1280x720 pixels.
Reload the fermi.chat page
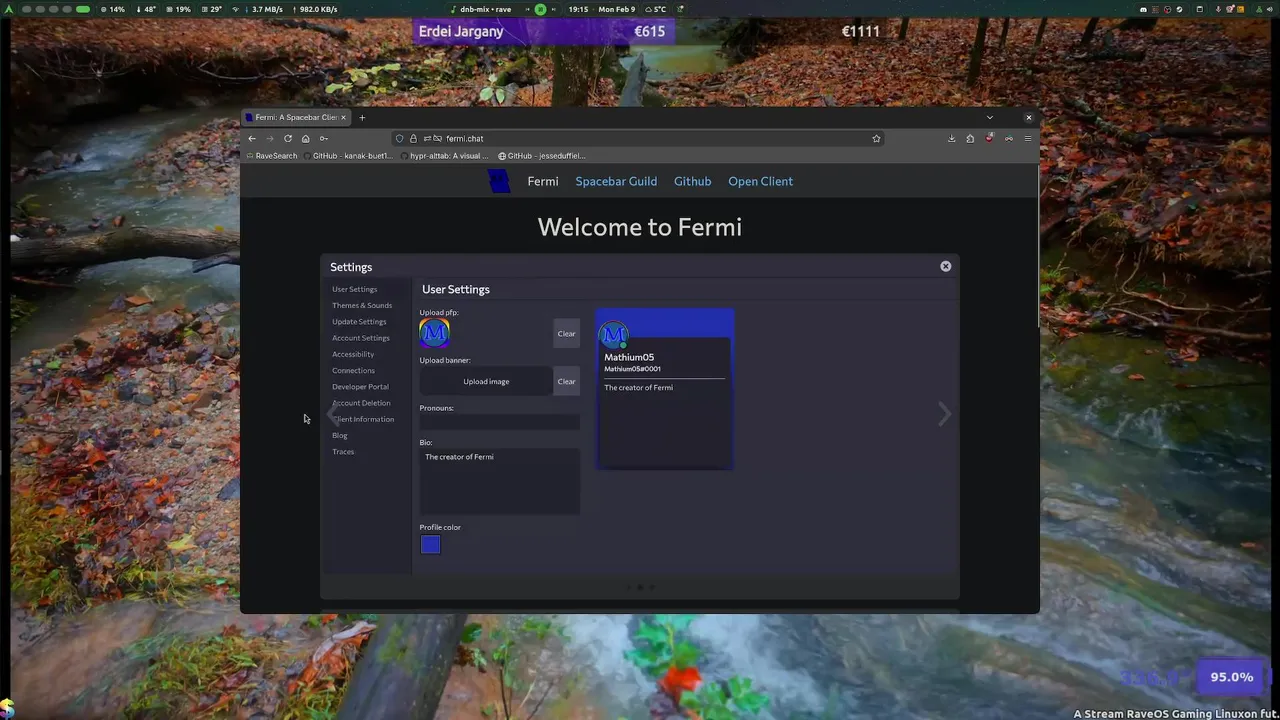click(x=288, y=138)
